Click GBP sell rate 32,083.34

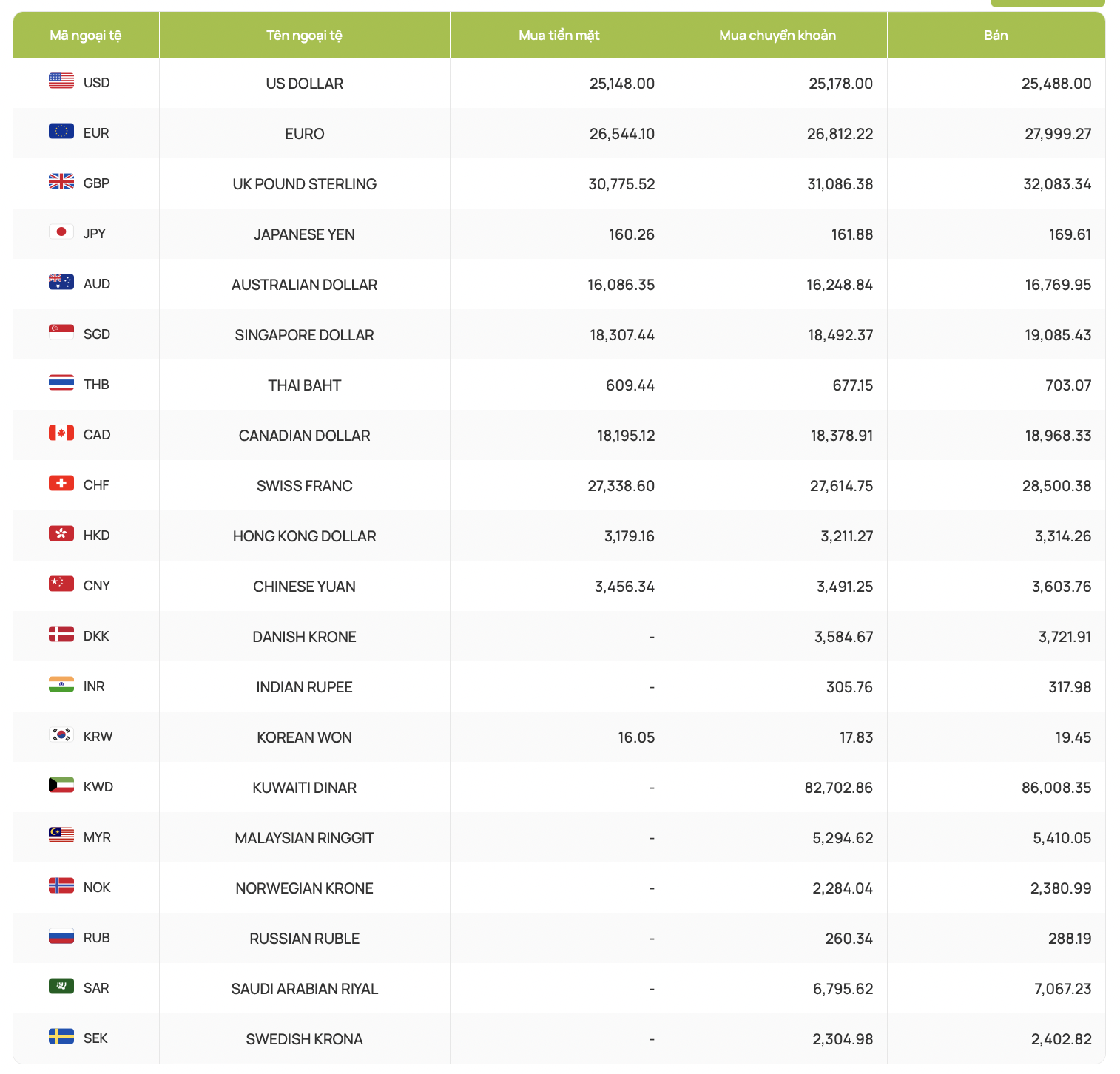point(1057,184)
